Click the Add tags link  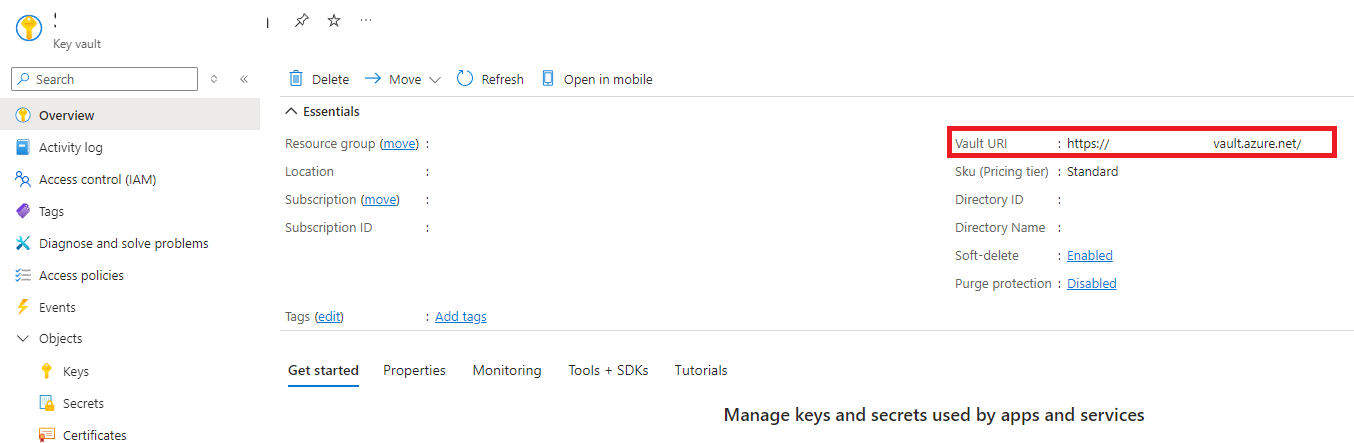pyautogui.click(x=461, y=316)
